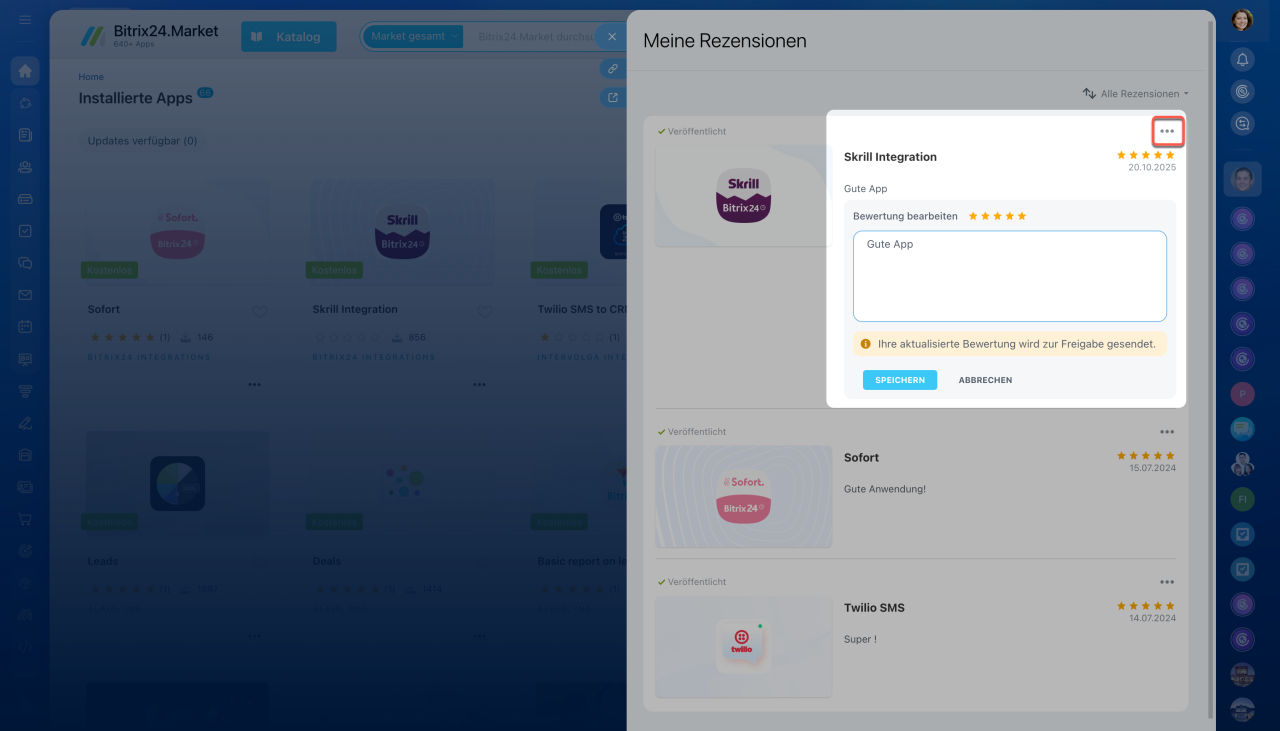Open three-dots menu on Skrill Integration app card
This screenshot has height=731, width=1280.
tap(480, 385)
